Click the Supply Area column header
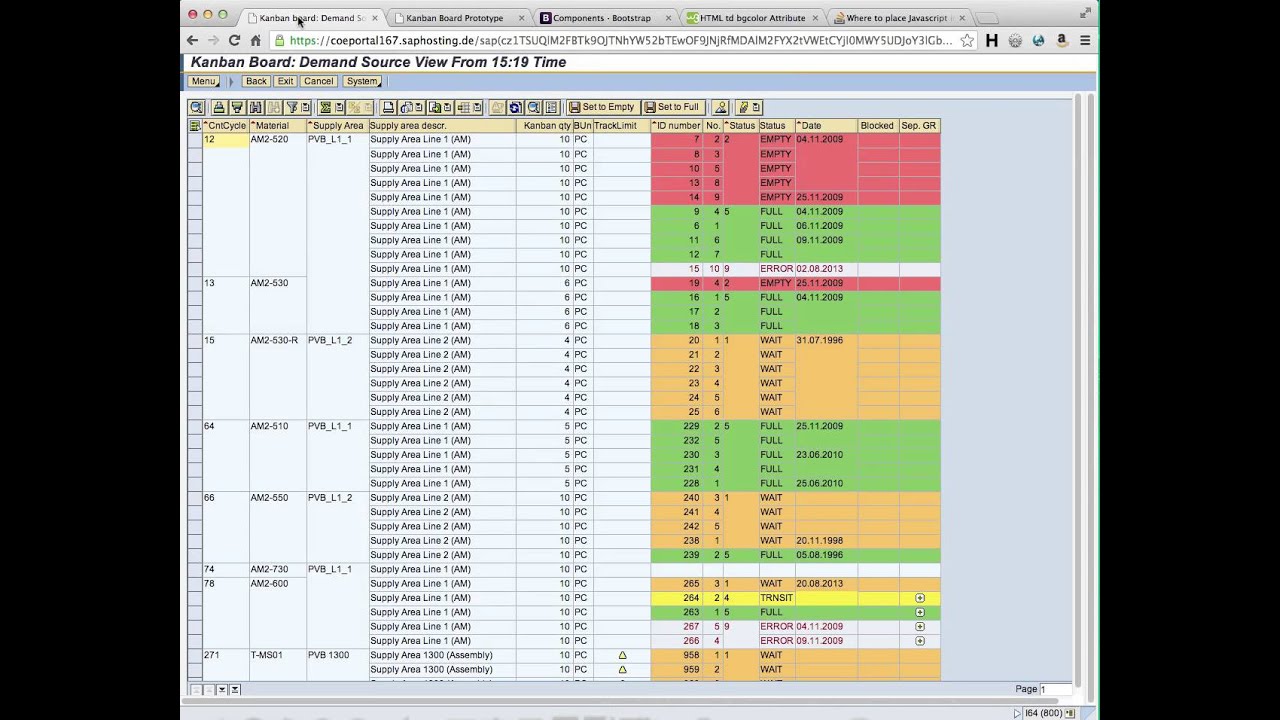The width and height of the screenshot is (1280, 720). 337,126
